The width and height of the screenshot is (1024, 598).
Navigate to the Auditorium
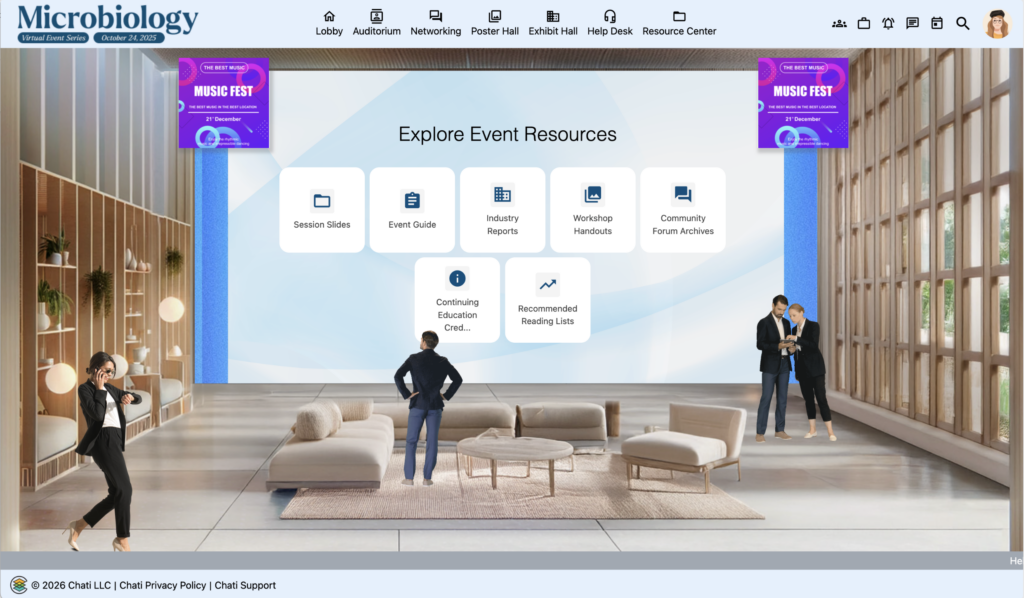377,23
